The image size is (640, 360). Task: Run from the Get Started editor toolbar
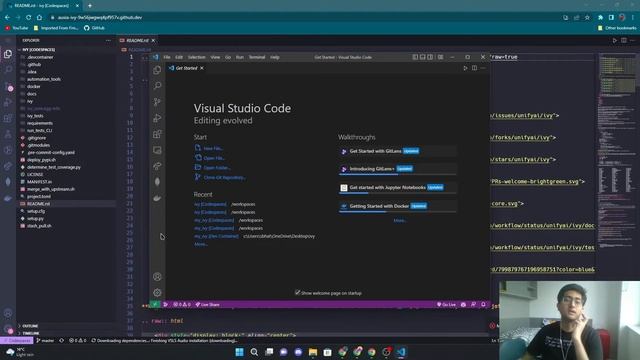(465, 68)
